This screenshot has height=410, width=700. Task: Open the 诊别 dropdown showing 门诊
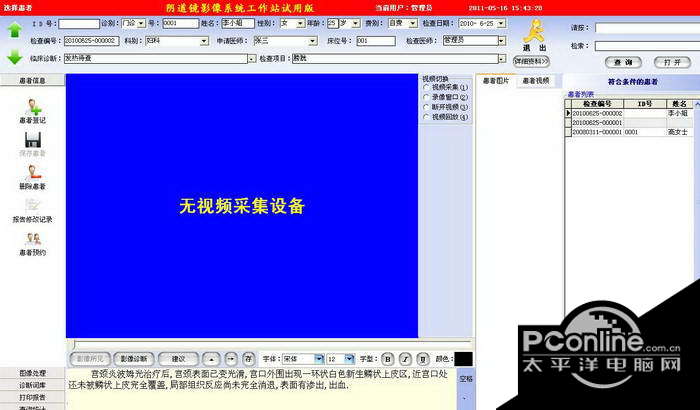(141, 23)
